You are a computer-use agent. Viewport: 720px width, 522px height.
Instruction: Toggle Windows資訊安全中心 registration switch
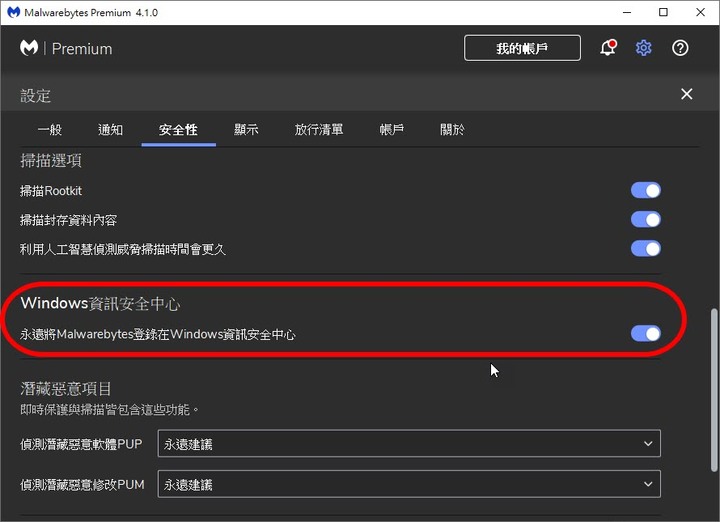(x=646, y=333)
